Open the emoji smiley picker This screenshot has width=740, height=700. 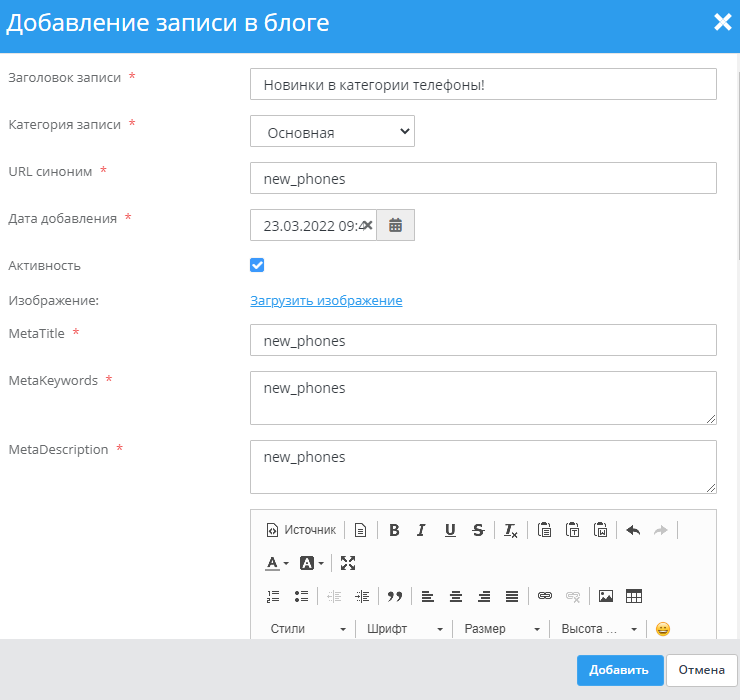662,629
